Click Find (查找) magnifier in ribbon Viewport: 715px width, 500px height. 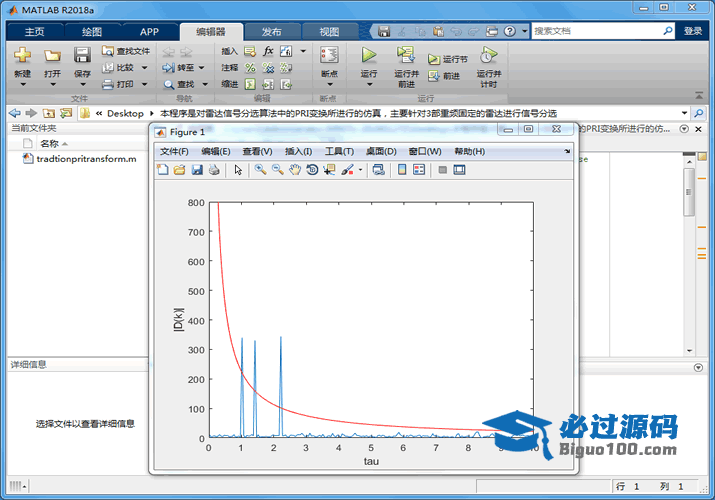[x=169, y=84]
